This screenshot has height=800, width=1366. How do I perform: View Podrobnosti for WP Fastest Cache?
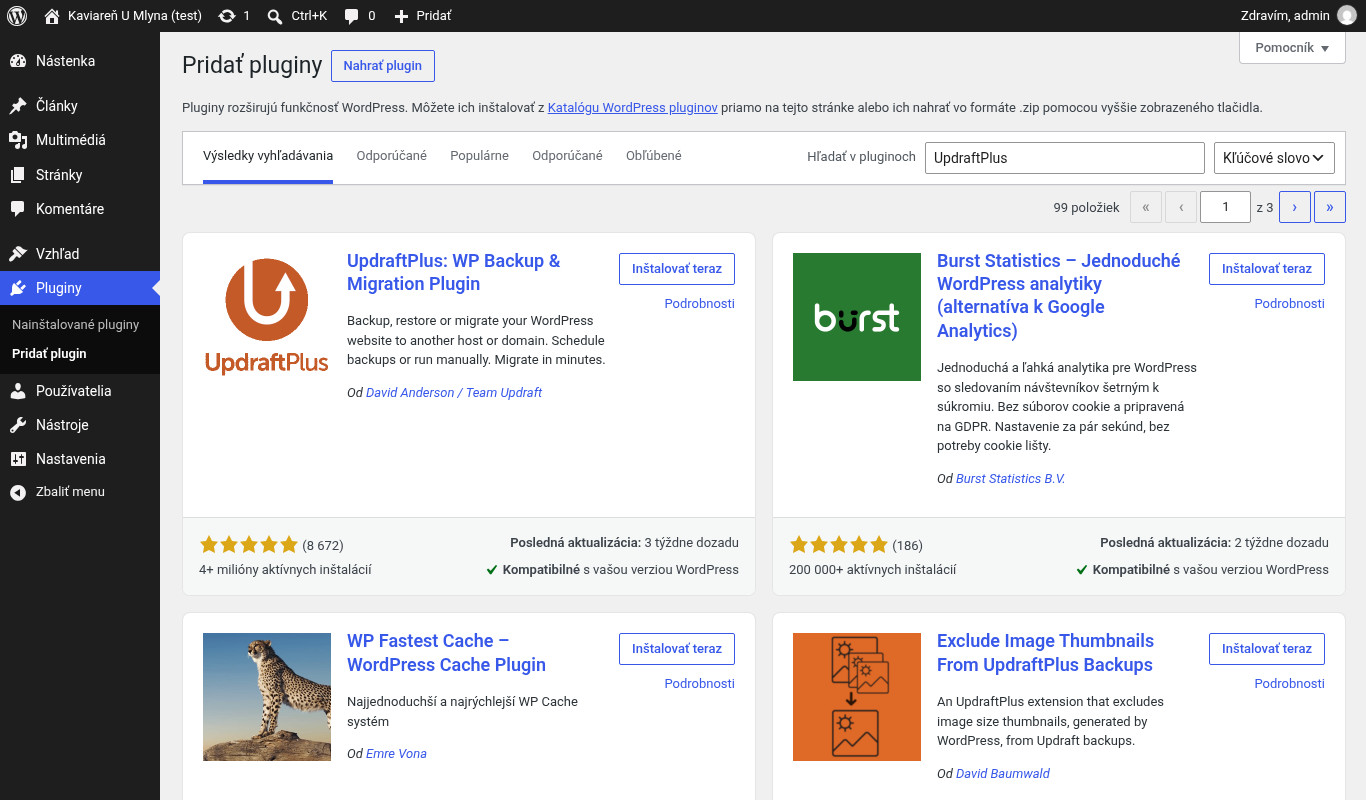700,684
